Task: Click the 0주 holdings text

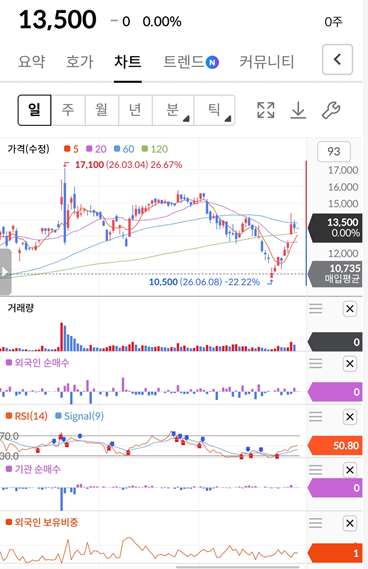Action: click(x=333, y=22)
